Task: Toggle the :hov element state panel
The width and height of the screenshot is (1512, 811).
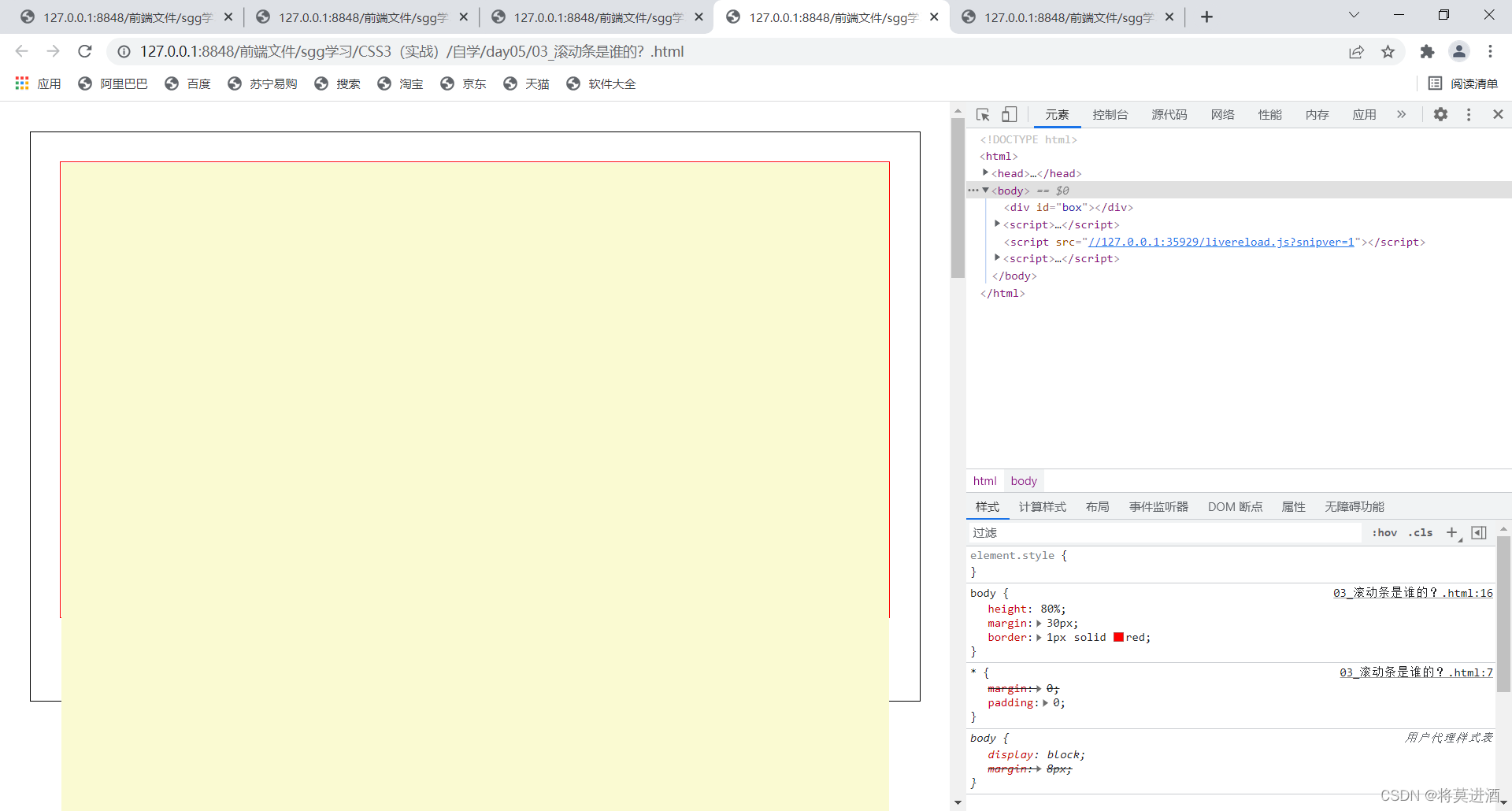Action: pos(1384,533)
